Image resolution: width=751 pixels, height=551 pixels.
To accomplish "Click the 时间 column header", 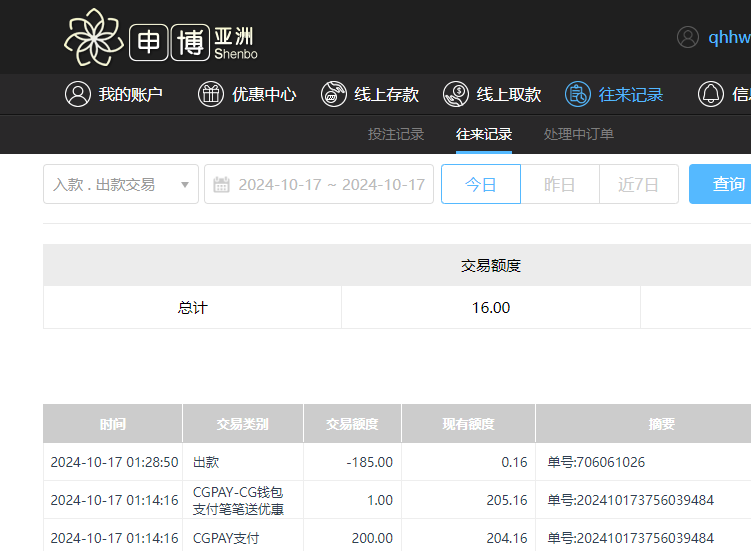I will click(113, 424).
